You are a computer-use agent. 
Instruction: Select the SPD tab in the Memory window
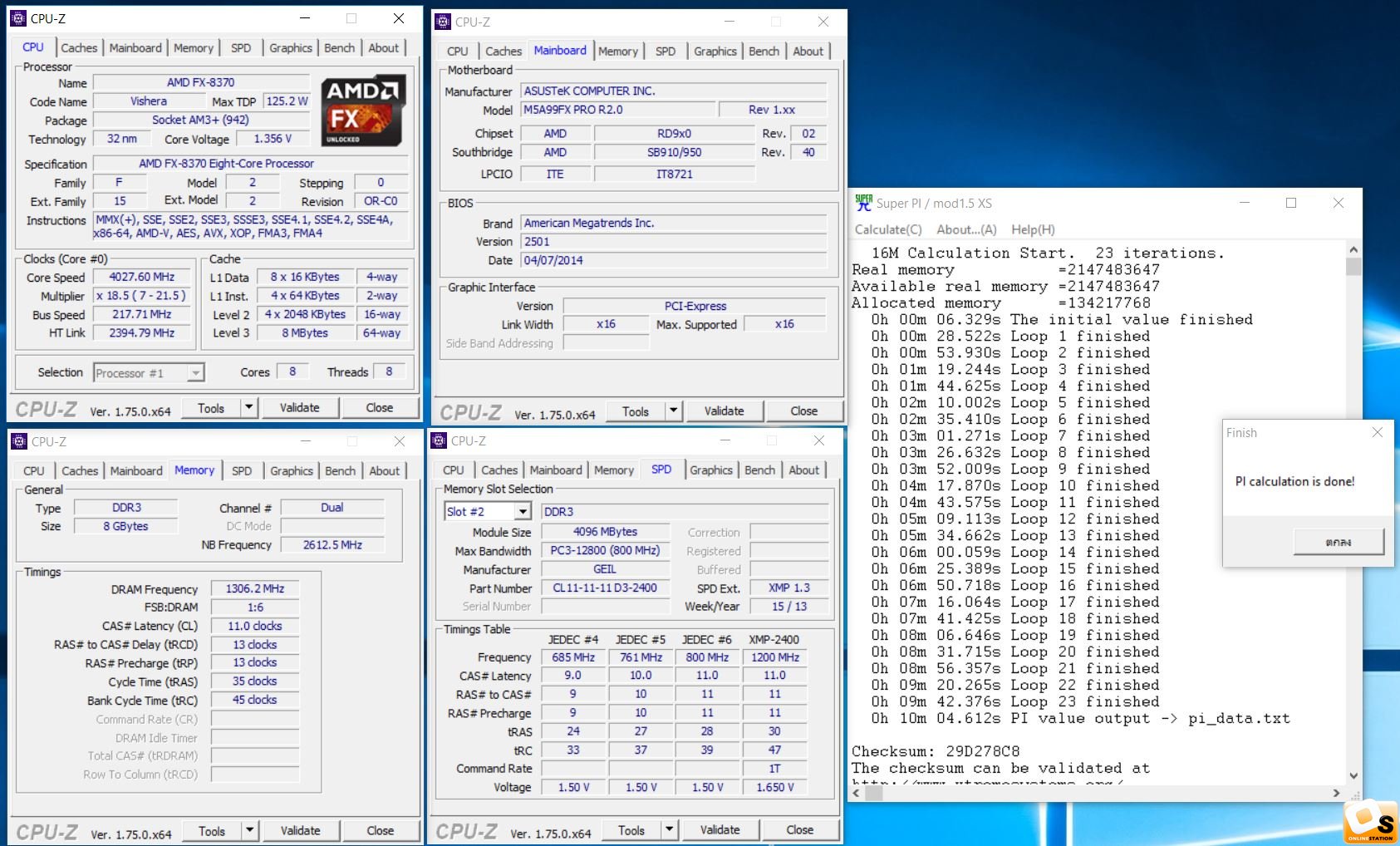click(x=242, y=471)
